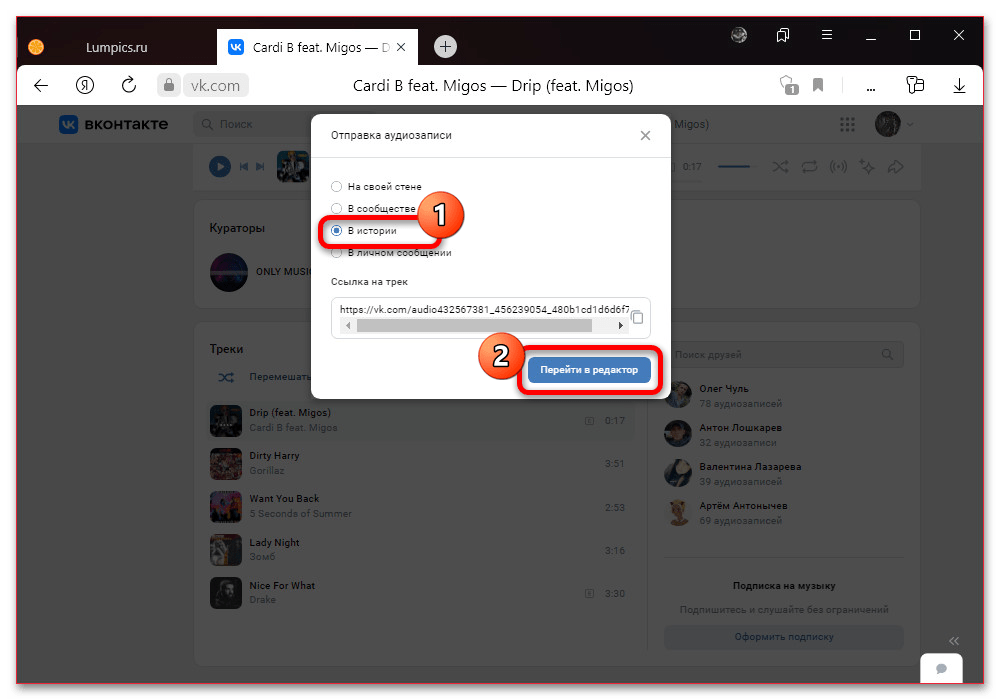Play the current track
1000x700 pixels.
(220, 167)
